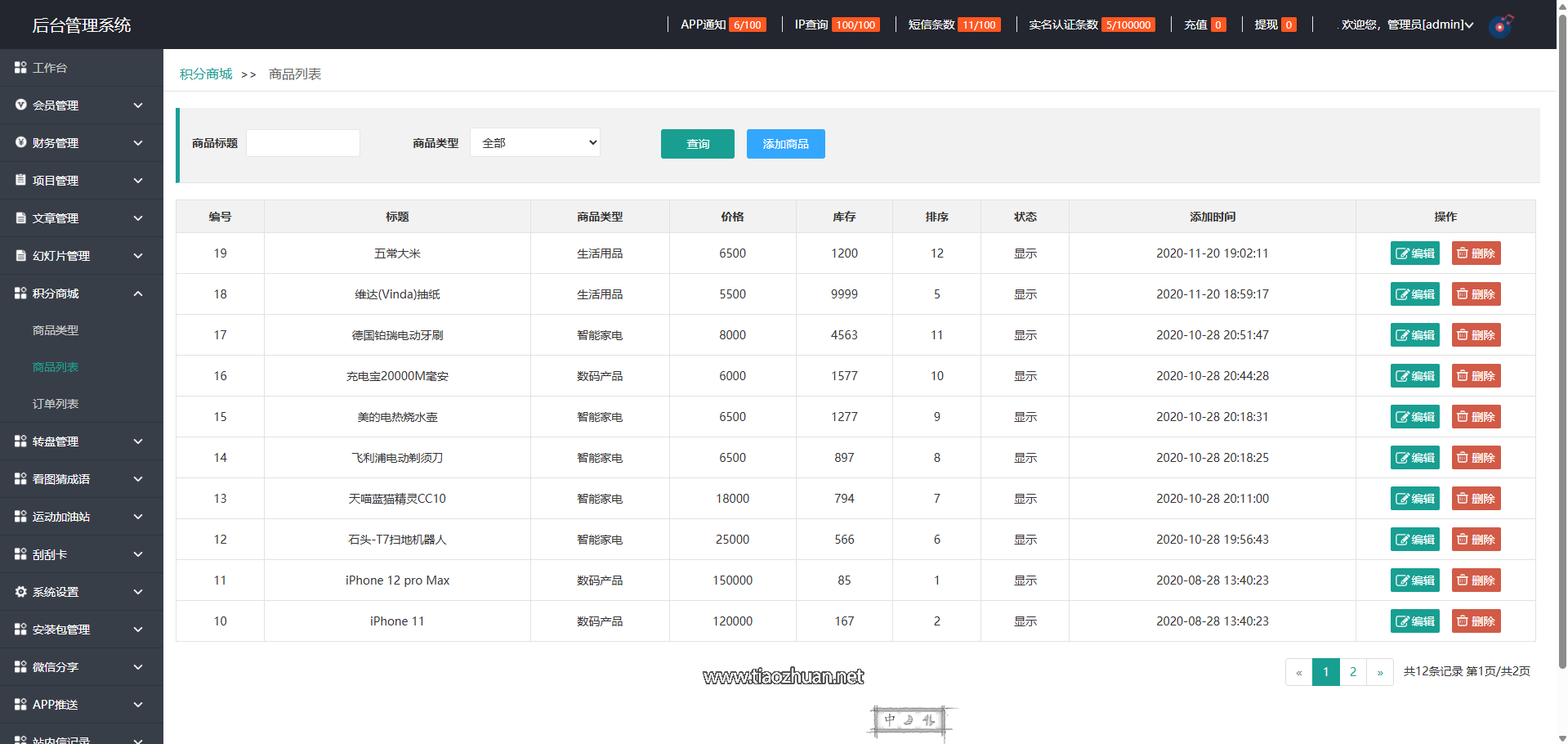The image size is (1568, 744).
Task: Open the 提现 header counter
Action: tap(1275, 25)
